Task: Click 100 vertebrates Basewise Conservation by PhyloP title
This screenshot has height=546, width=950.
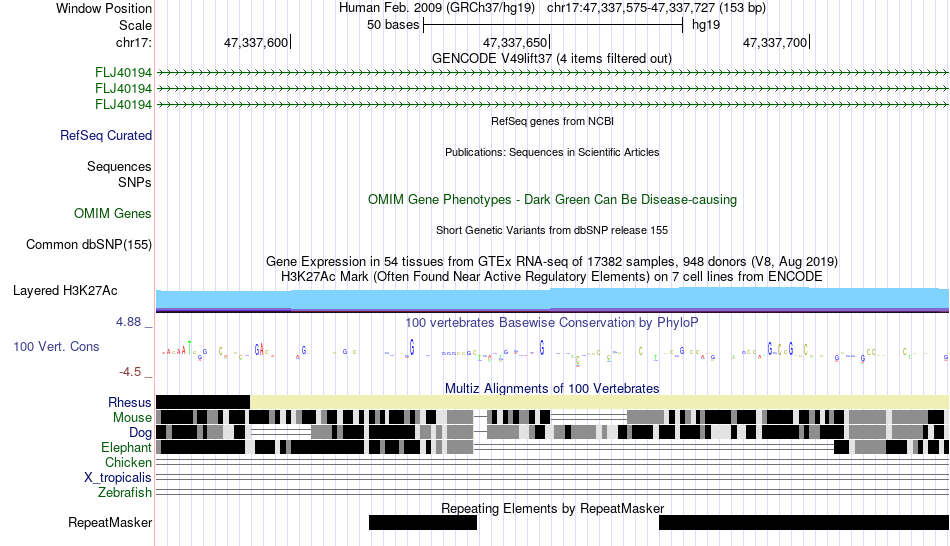Action: point(552,322)
